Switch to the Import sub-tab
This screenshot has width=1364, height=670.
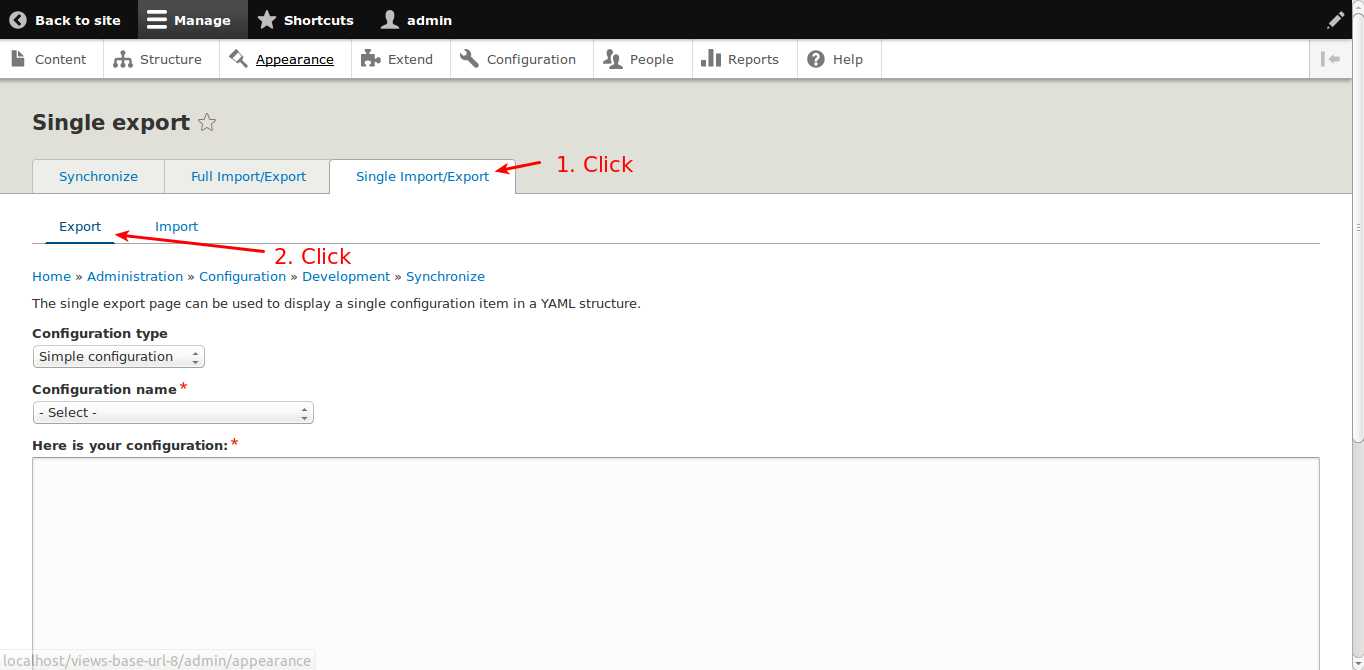click(x=176, y=226)
